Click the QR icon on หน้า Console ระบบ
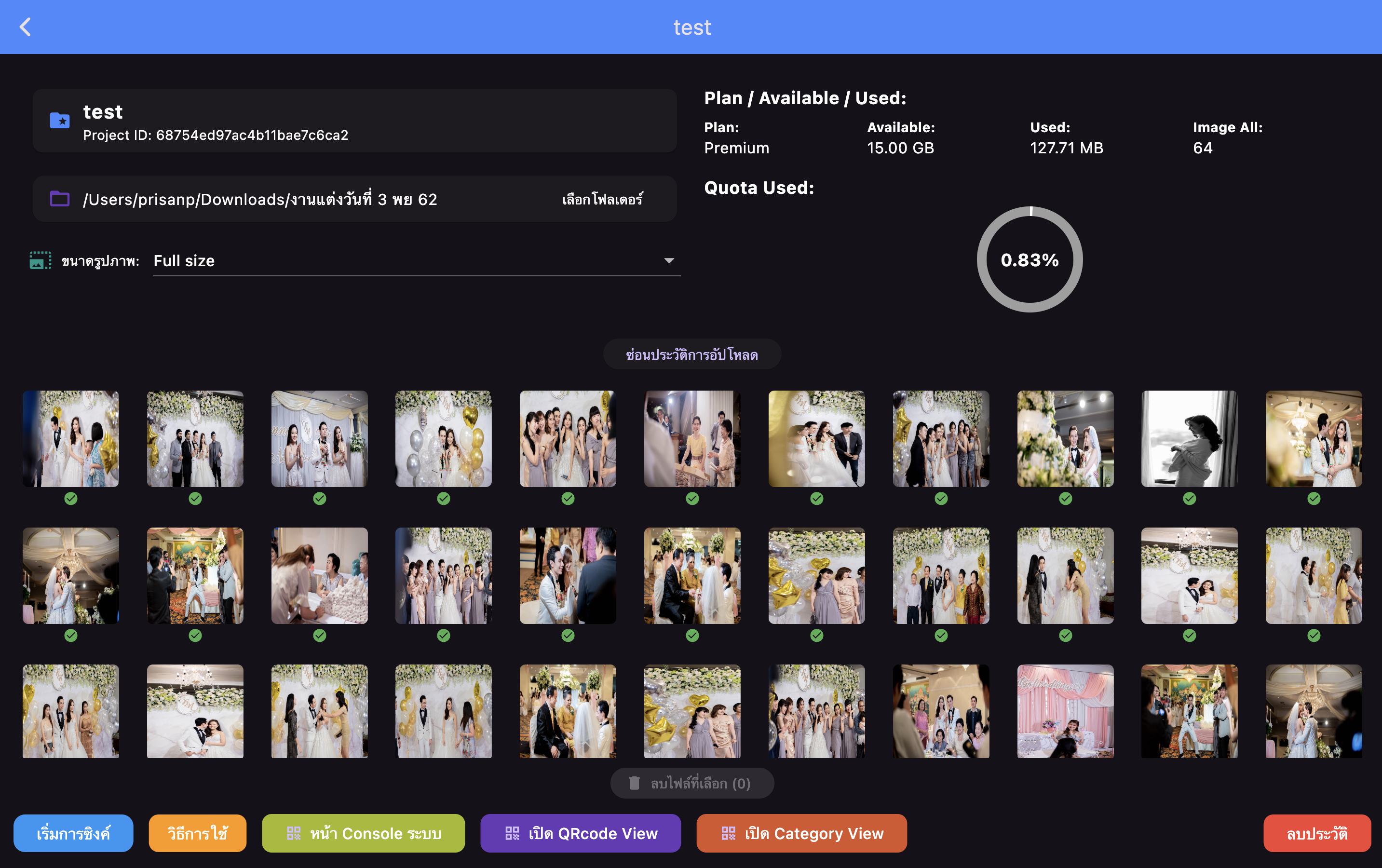Screen dimensions: 1382x868 click(293, 833)
